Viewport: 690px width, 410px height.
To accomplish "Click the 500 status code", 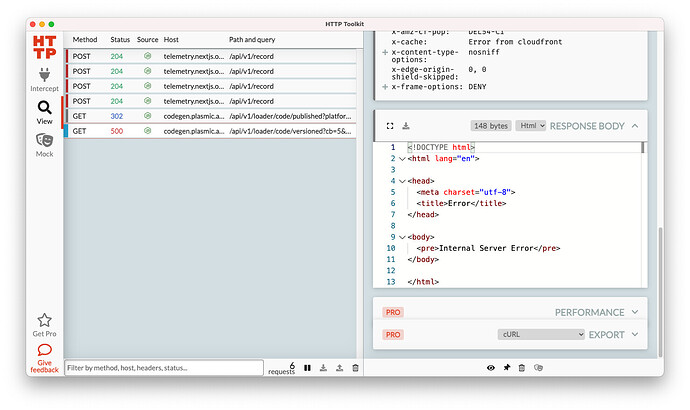I will point(117,131).
